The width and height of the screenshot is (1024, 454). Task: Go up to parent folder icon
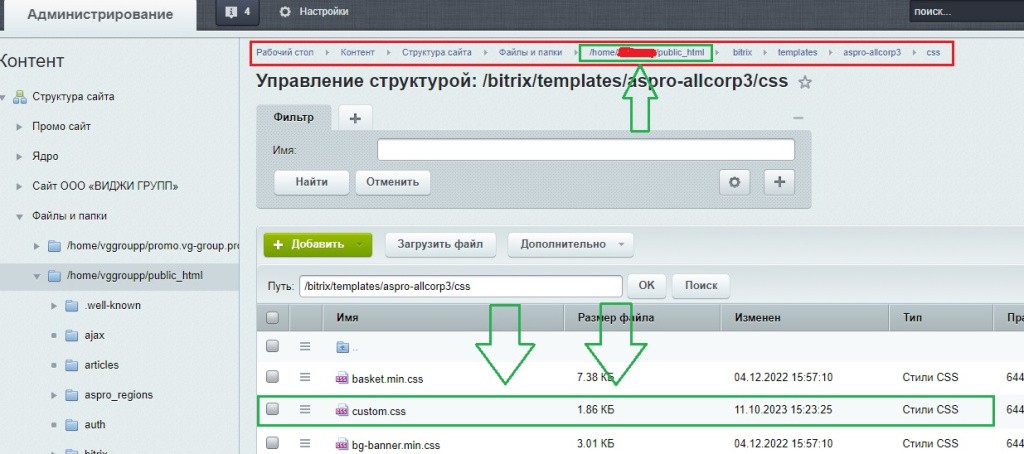(343, 347)
